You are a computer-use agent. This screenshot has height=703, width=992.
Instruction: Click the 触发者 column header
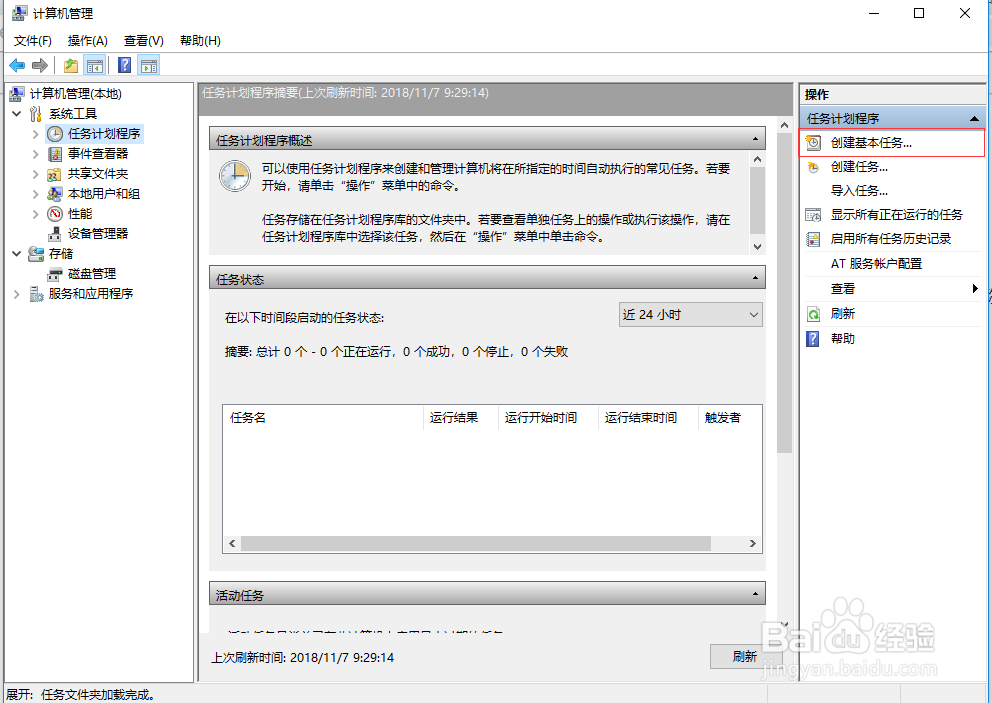click(x=730, y=418)
